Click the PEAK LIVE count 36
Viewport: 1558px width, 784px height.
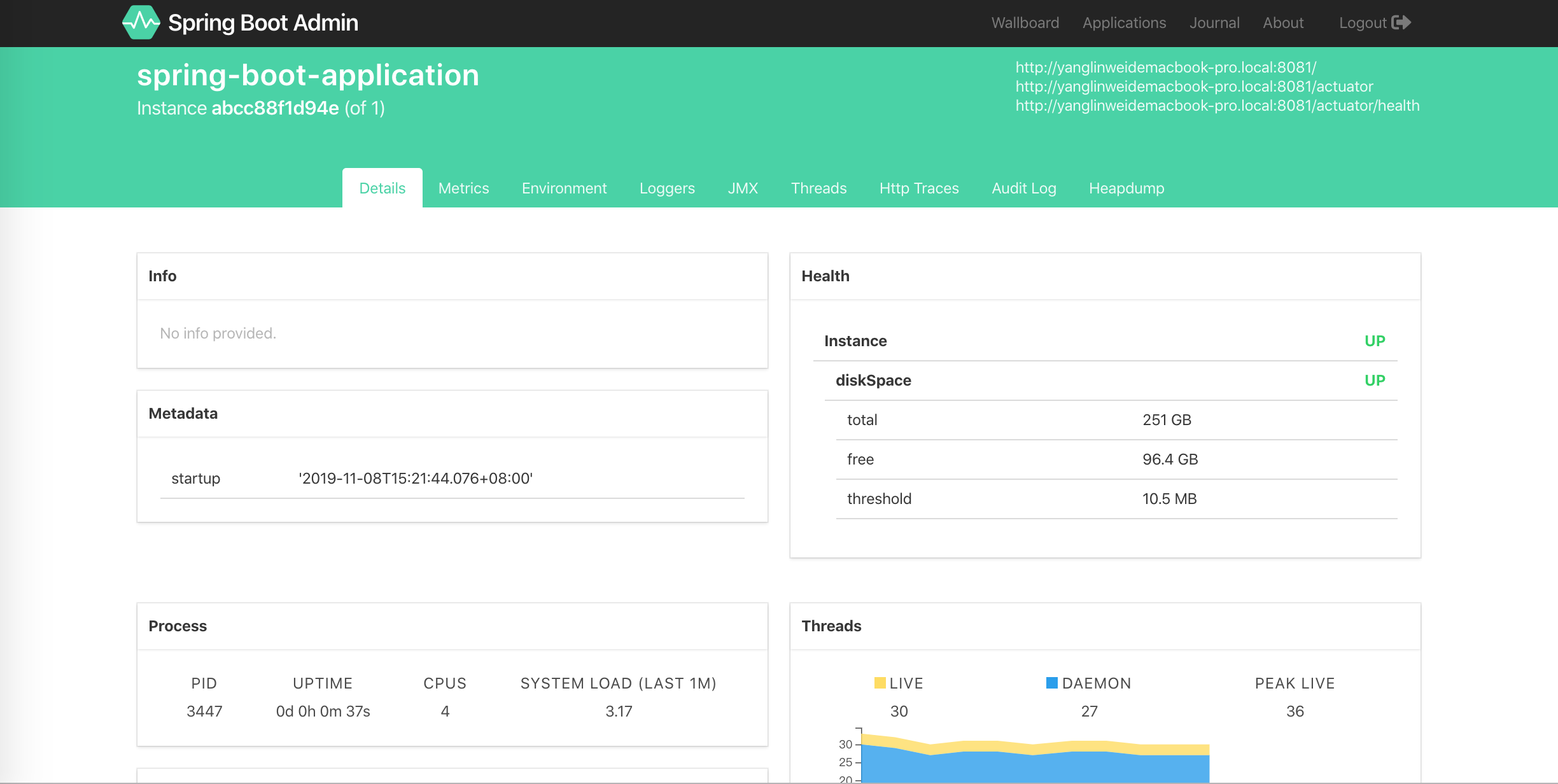1295,711
